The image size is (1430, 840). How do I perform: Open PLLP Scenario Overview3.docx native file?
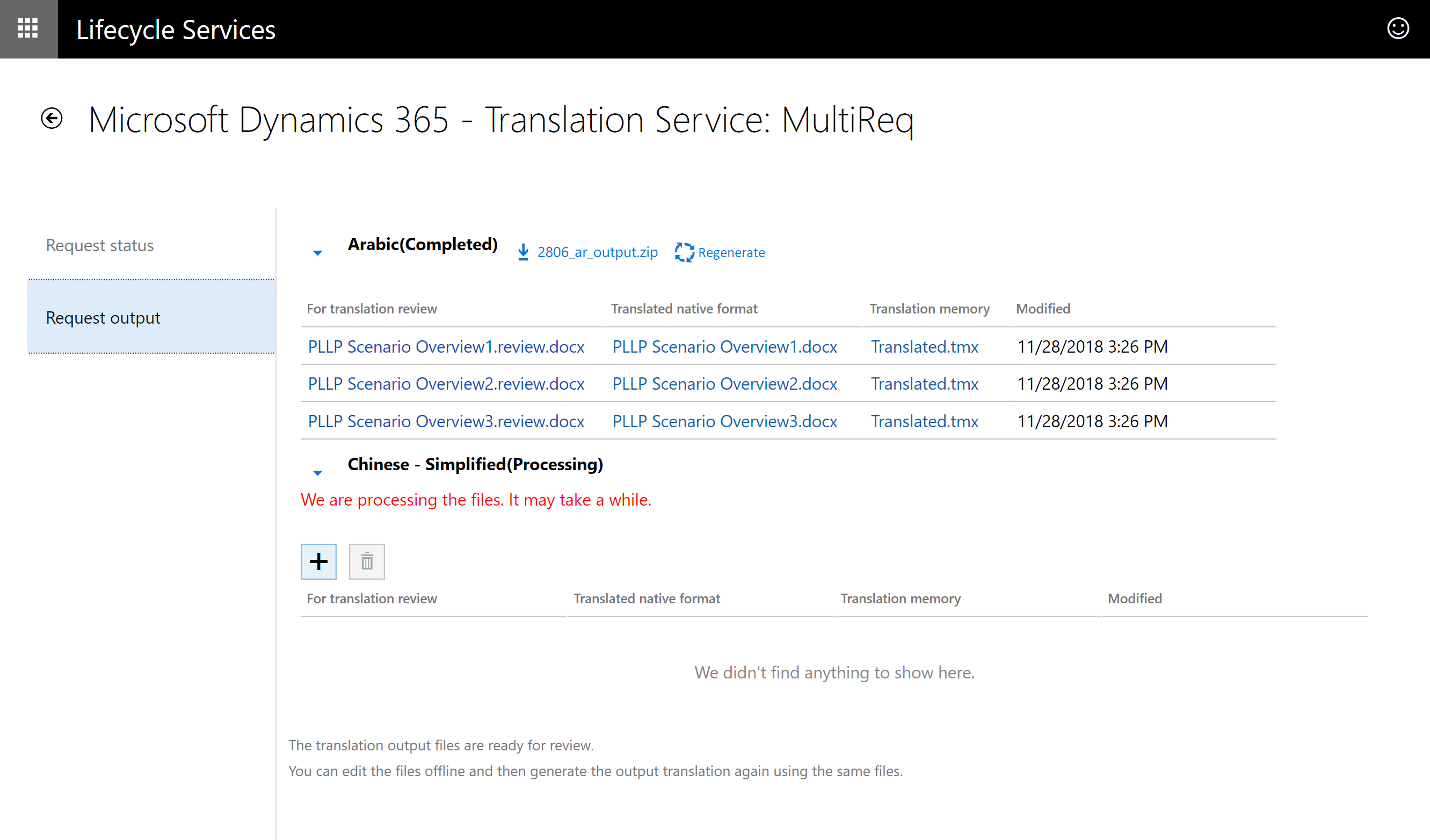(x=724, y=421)
